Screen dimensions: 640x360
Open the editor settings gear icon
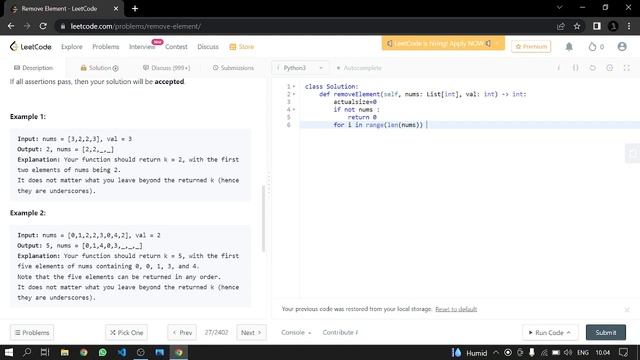point(609,68)
